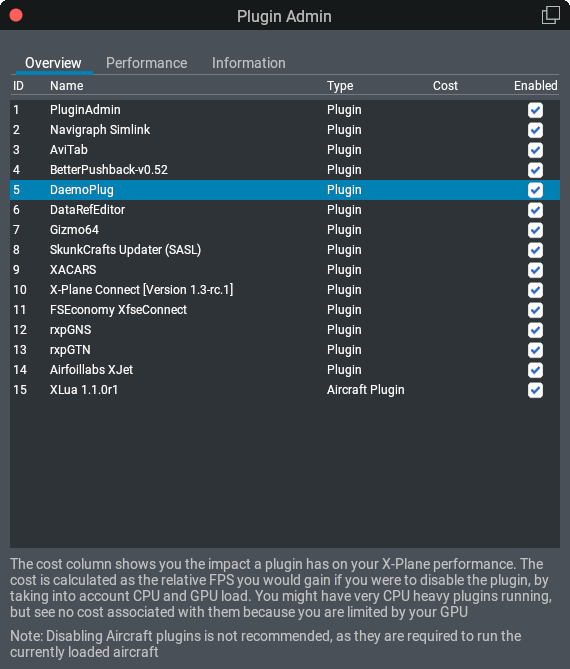570x669 pixels.
Task: Toggle XACARS enabled checkbox
Action: pyautogui.click(x=535, y=271)
